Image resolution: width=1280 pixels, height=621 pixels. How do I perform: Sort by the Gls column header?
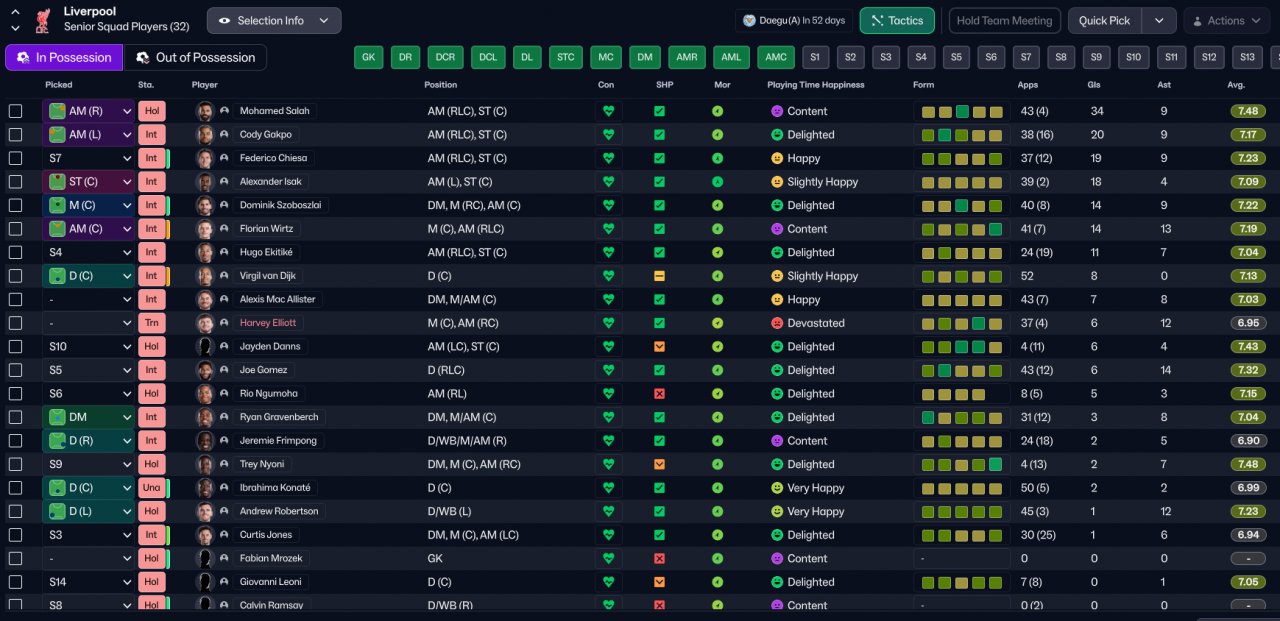pos(1094,85)
